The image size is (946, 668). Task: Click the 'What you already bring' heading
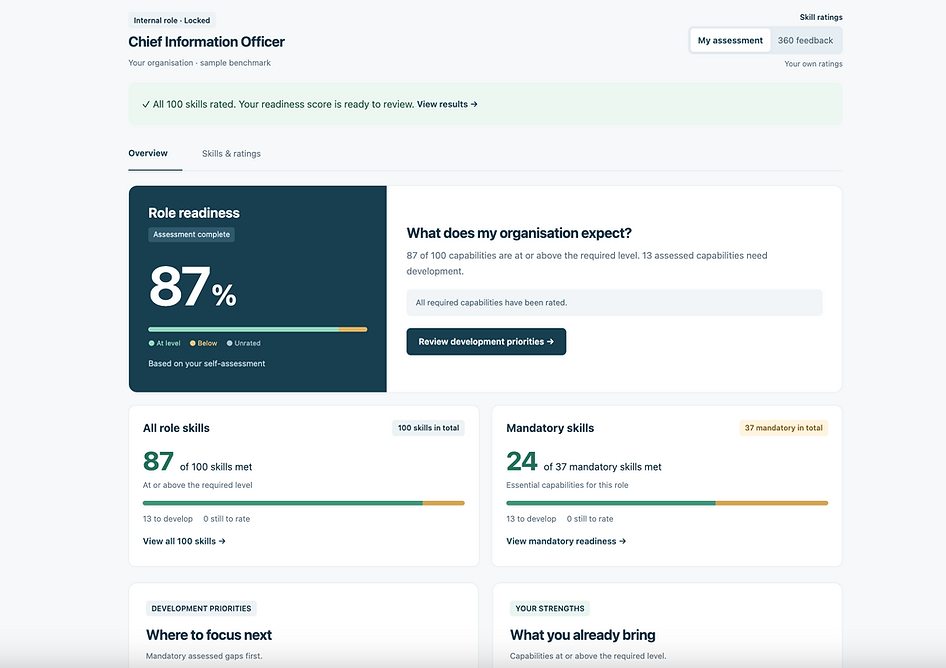(x=583, y=635)
